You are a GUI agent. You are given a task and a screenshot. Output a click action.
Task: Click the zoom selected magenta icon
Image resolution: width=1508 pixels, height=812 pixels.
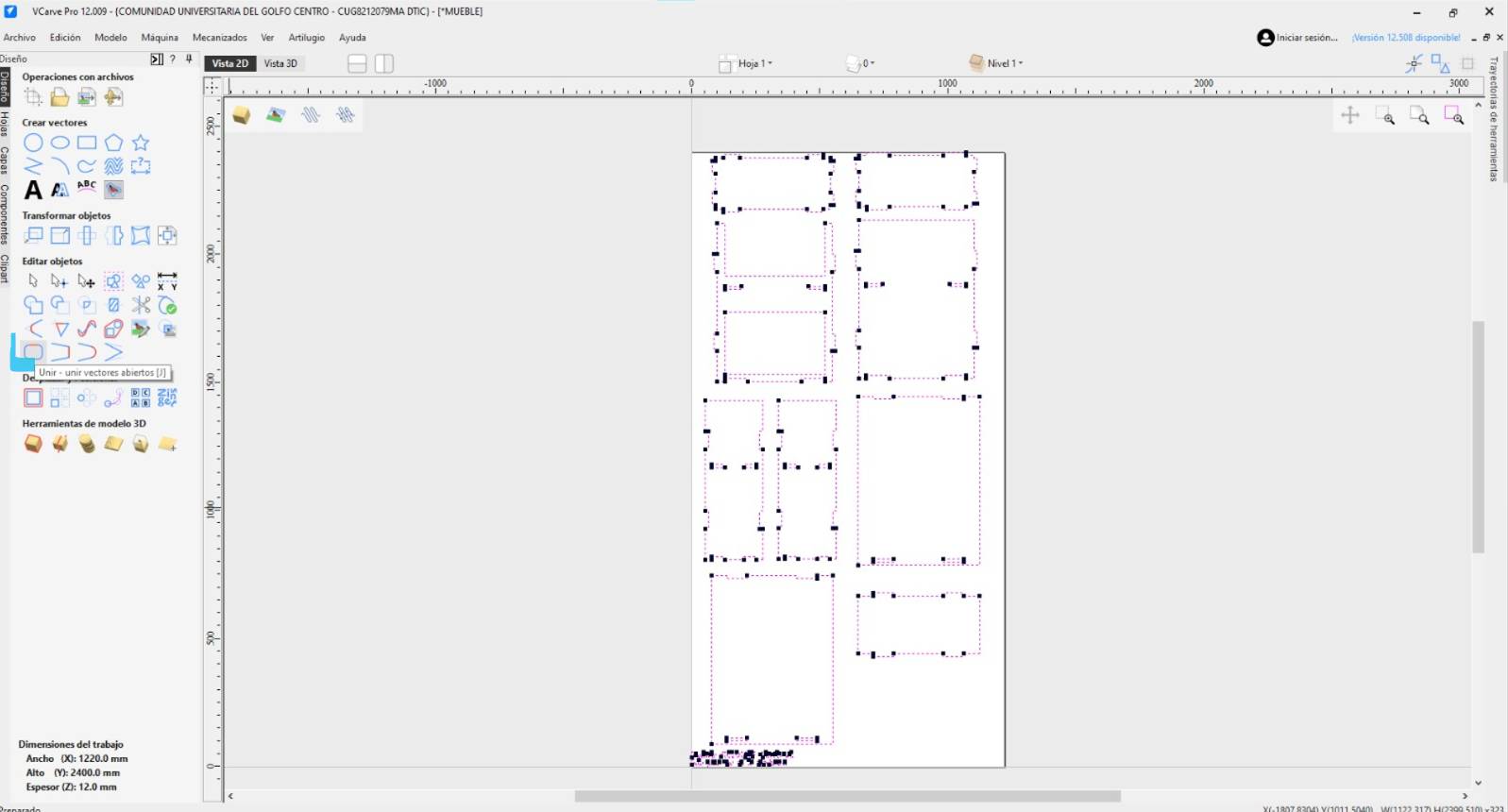click(1453, 115)
